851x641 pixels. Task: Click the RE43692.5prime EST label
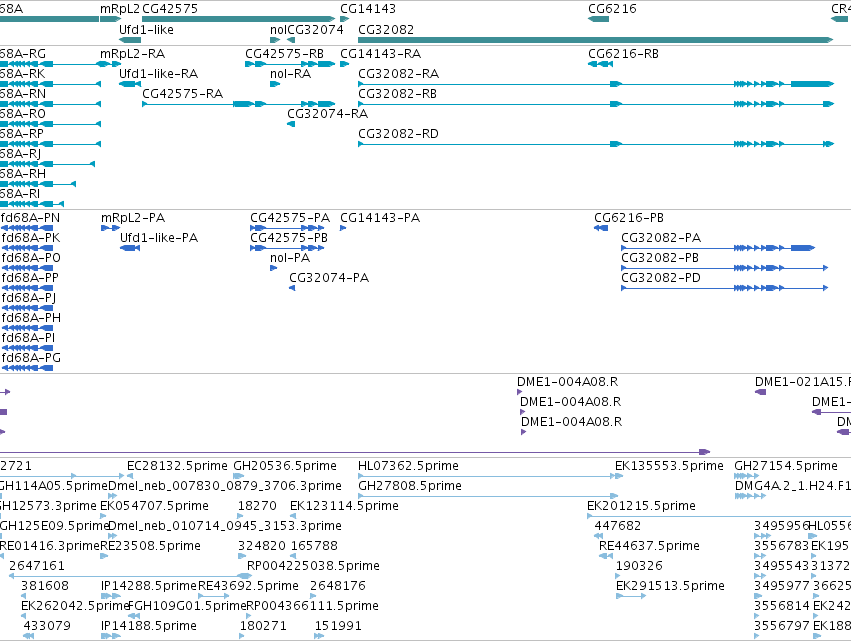tap(248, 587)
